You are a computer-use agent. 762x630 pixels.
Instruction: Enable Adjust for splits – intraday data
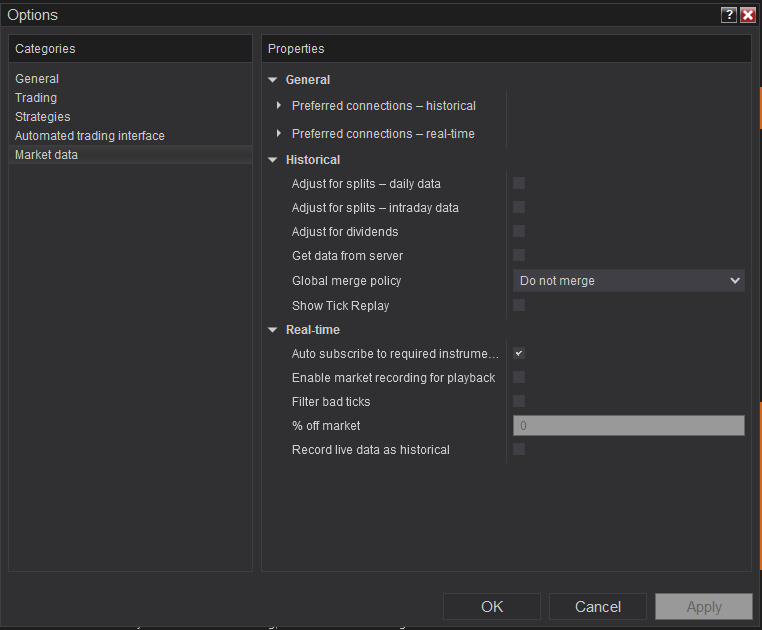point(519,207)
